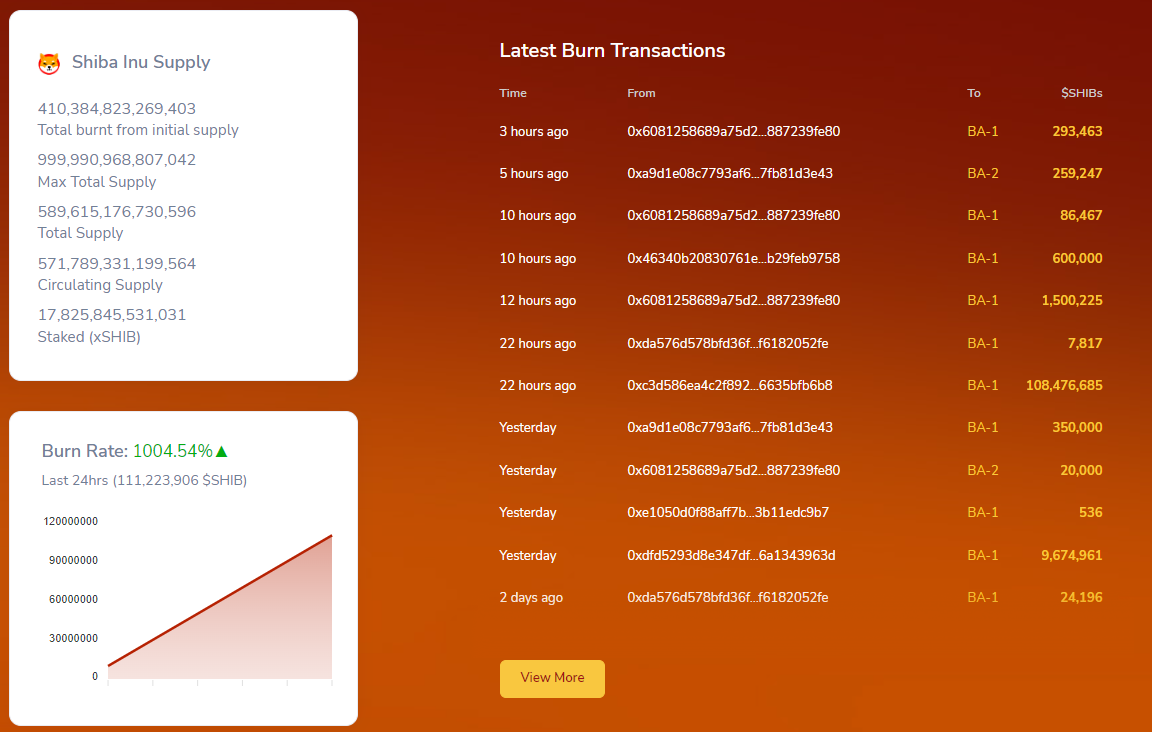Click the $SHIBs column header

click(x=1081, y=93)
